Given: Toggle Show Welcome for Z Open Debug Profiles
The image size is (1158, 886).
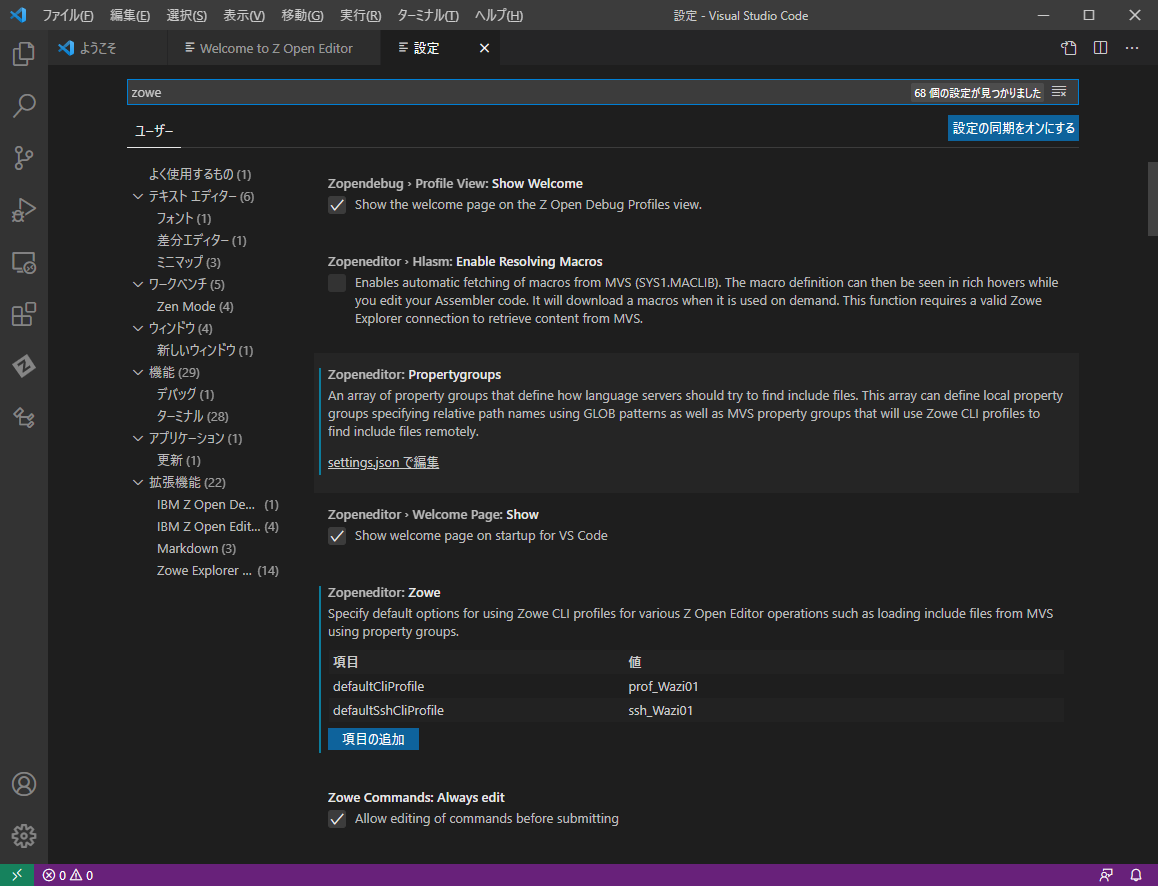Looking at the screenshot, I should 337,205.
